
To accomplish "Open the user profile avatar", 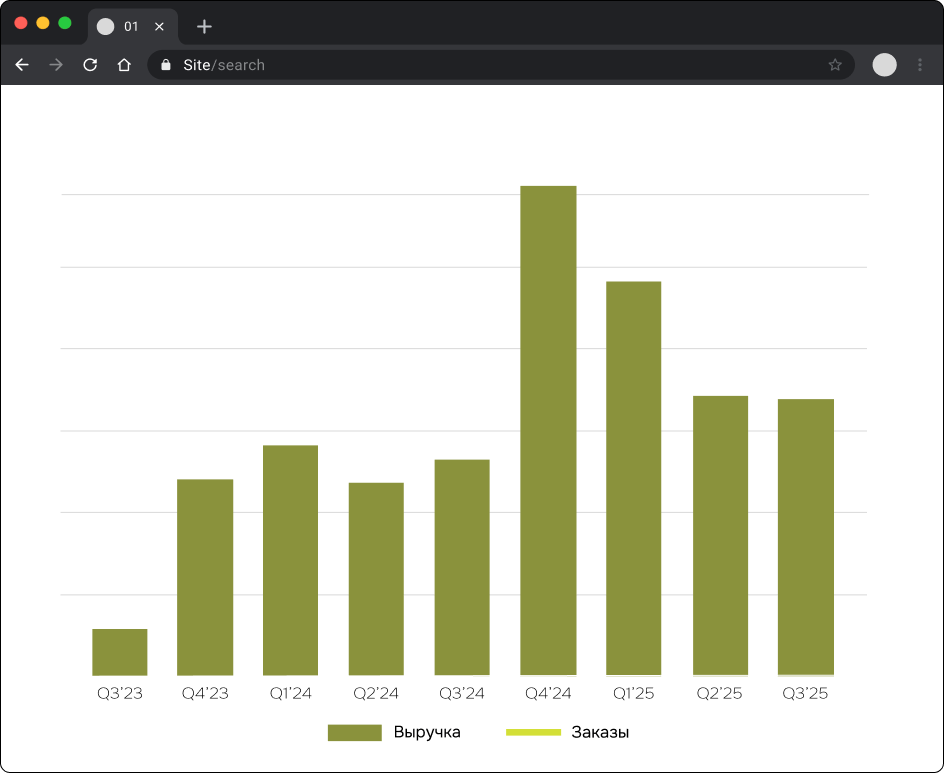I will coord(884,65).
